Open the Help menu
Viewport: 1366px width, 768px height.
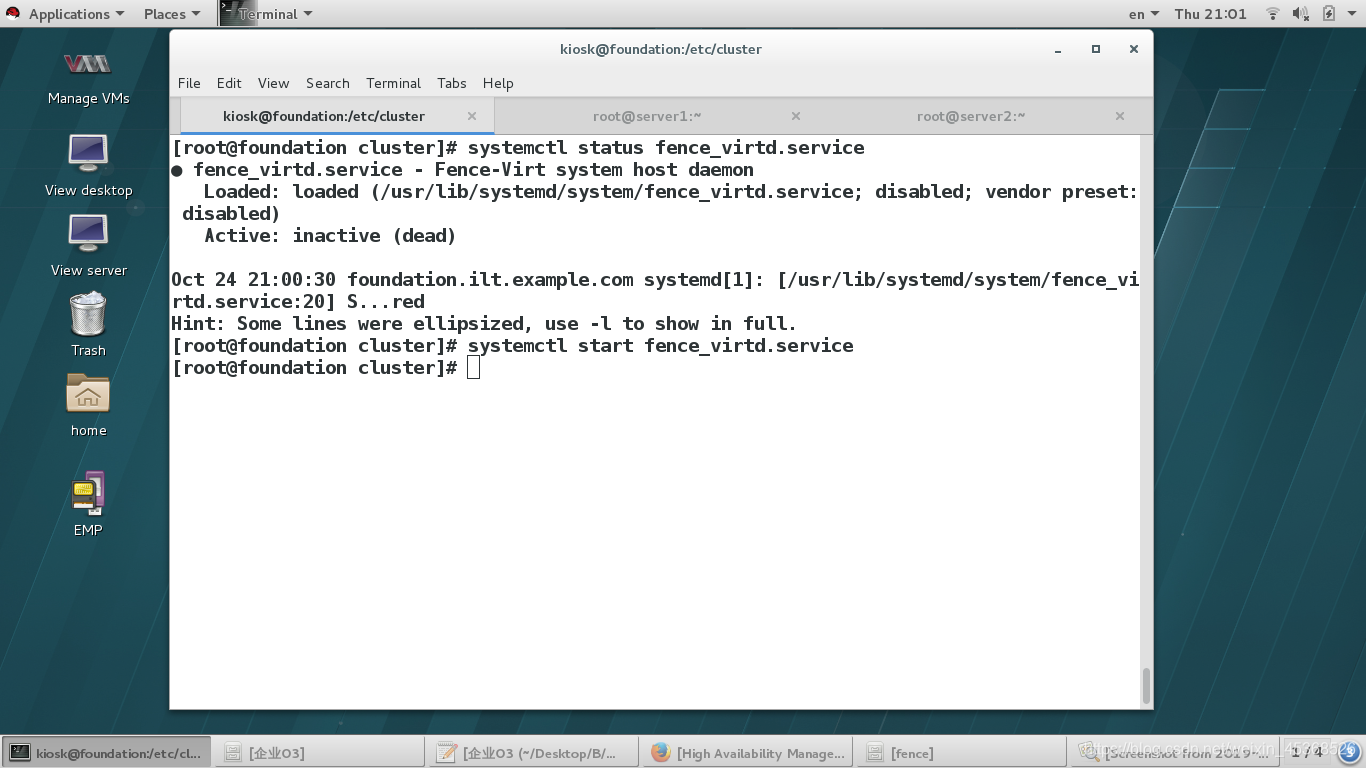[498, 83]
